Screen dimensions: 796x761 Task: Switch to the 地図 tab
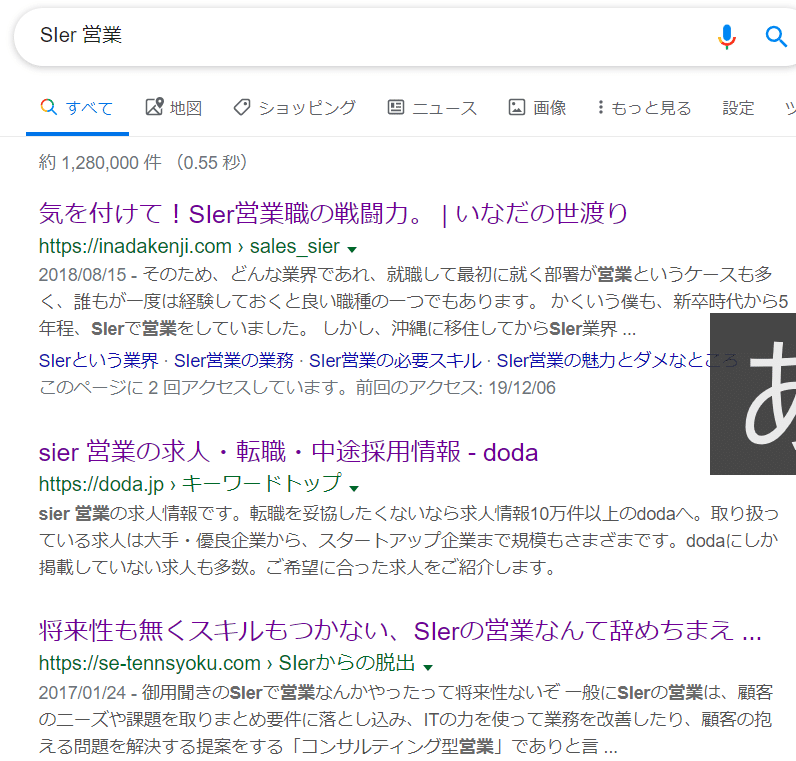click(x=174, y=108)
